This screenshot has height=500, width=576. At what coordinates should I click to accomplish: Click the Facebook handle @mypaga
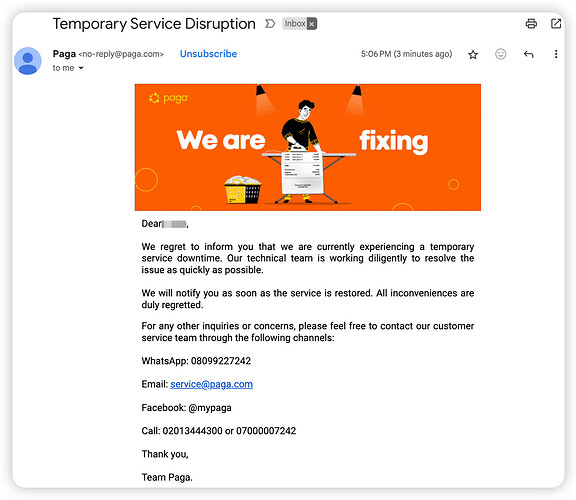coord(210,408)
